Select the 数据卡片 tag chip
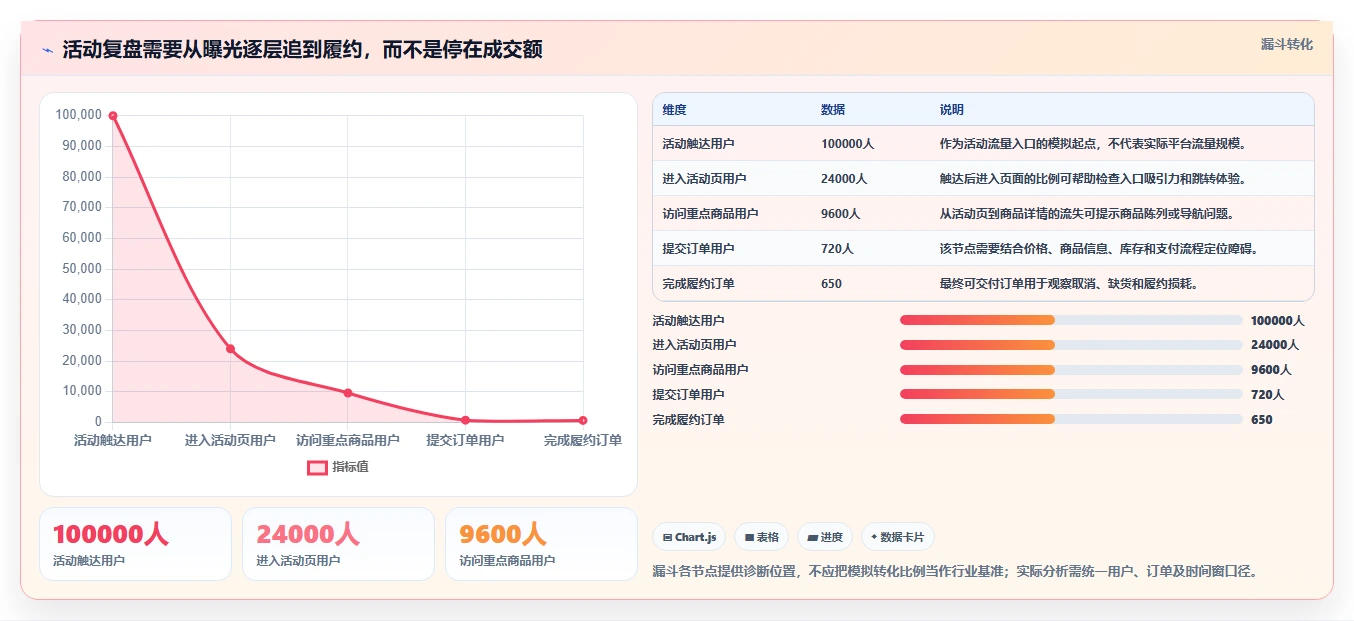Image resolution: width=1354 pixels, height=621 pixels. (x=898, y=537)
